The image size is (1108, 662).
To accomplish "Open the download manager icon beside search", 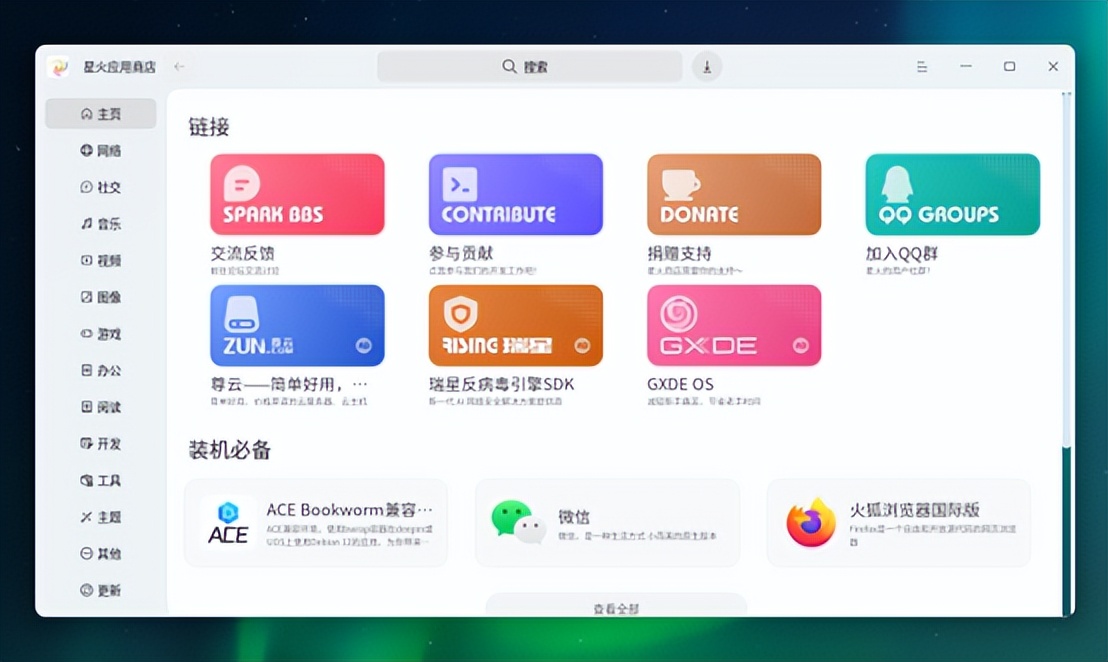I will tap(708, 66).
